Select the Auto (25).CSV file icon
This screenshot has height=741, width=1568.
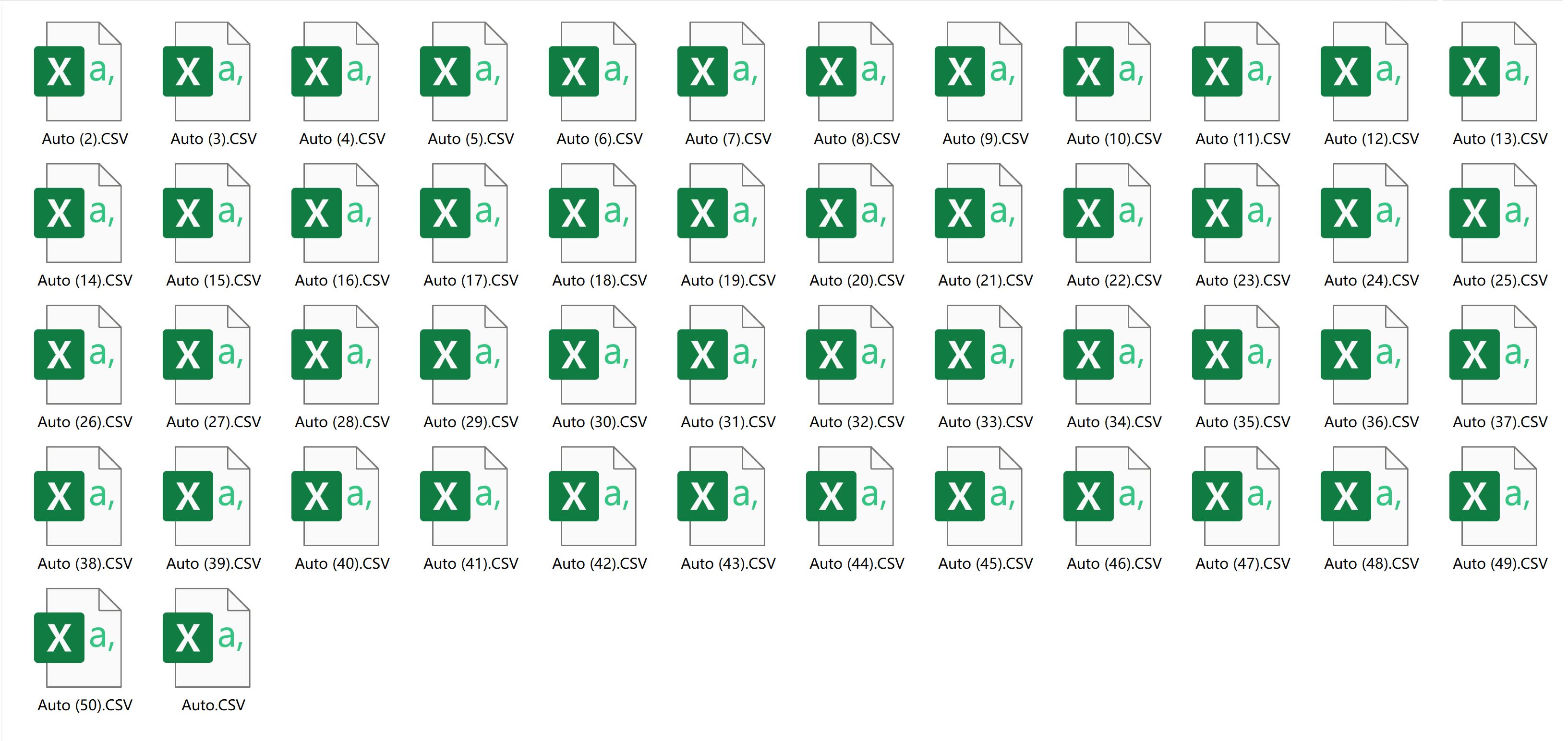pyautogui.click(x=1493, y=213)
